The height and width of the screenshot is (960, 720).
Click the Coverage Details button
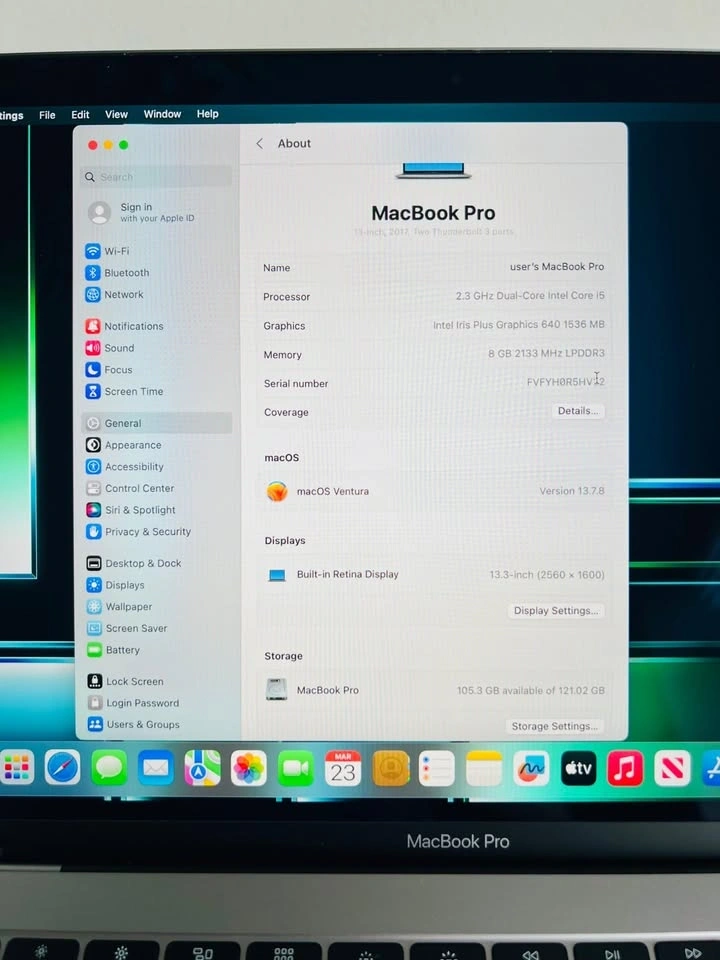click(577, 411)
